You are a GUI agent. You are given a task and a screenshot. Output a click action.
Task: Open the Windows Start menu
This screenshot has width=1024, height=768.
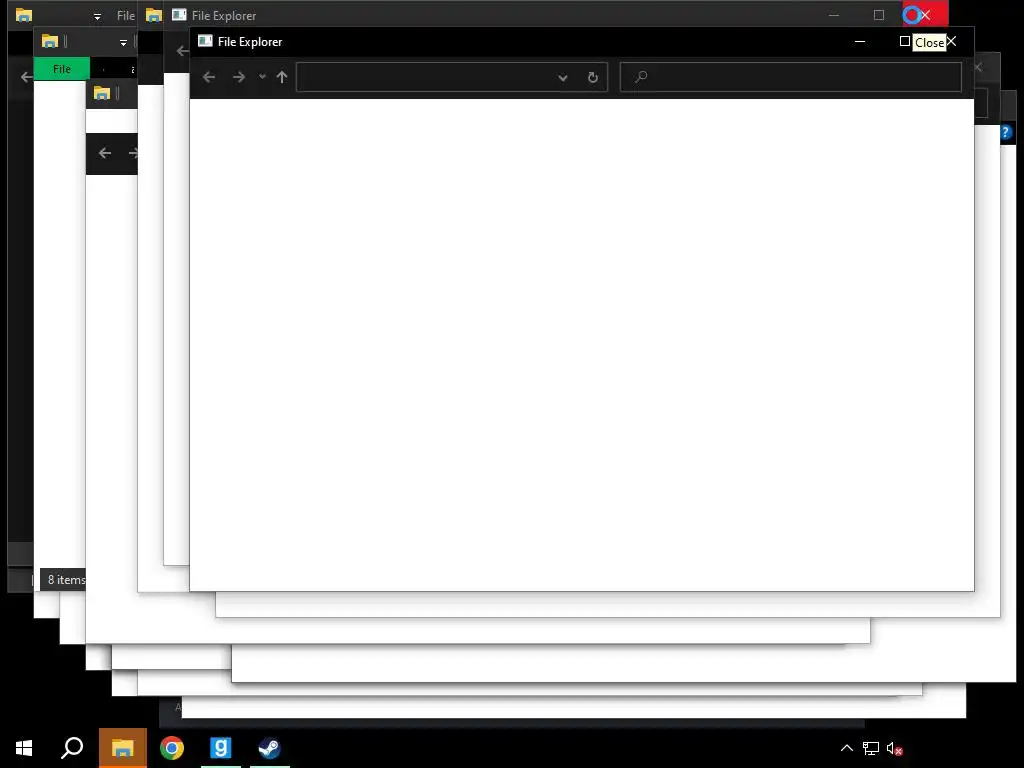coord(24,748)
